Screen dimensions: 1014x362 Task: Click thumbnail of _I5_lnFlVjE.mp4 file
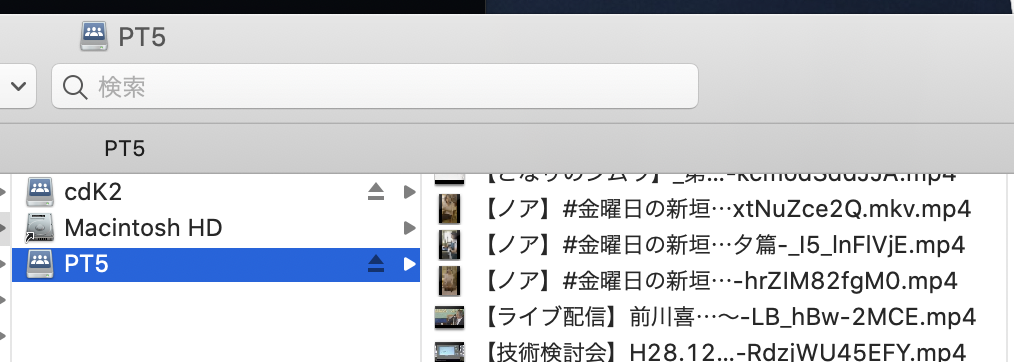pos(449,245)
